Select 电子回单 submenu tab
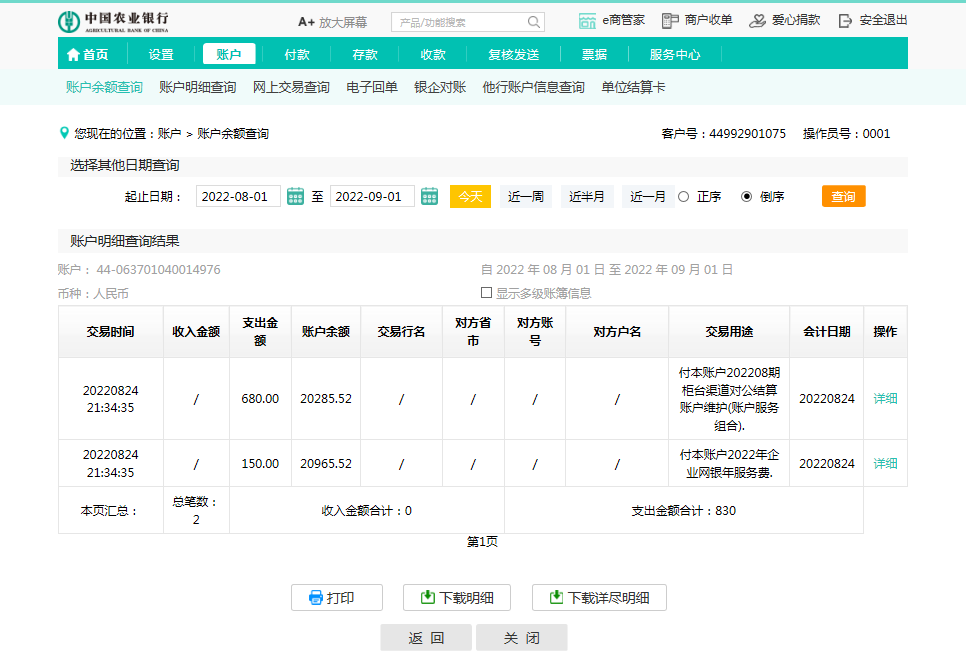Screen dimensions: 966x671 point(372,87)
